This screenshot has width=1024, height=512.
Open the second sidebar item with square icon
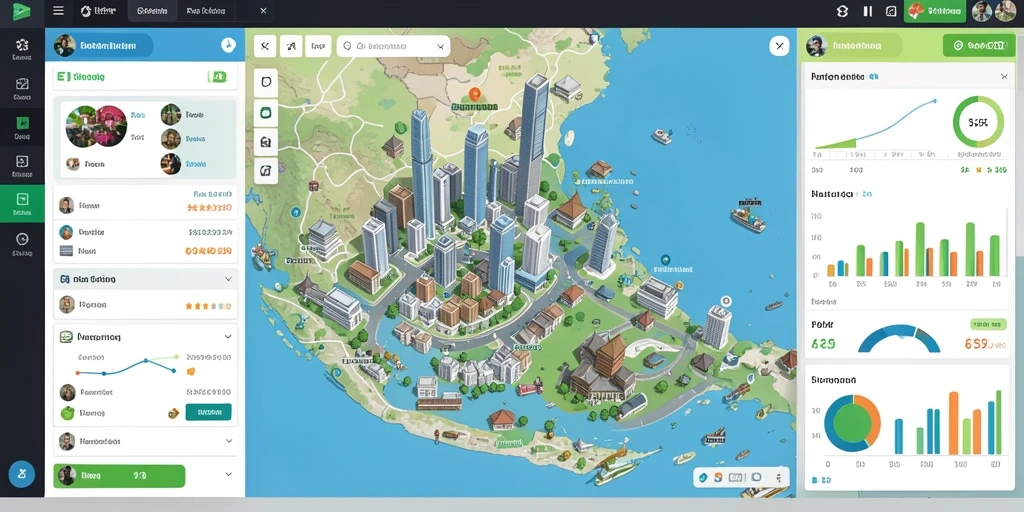(22, 89)
